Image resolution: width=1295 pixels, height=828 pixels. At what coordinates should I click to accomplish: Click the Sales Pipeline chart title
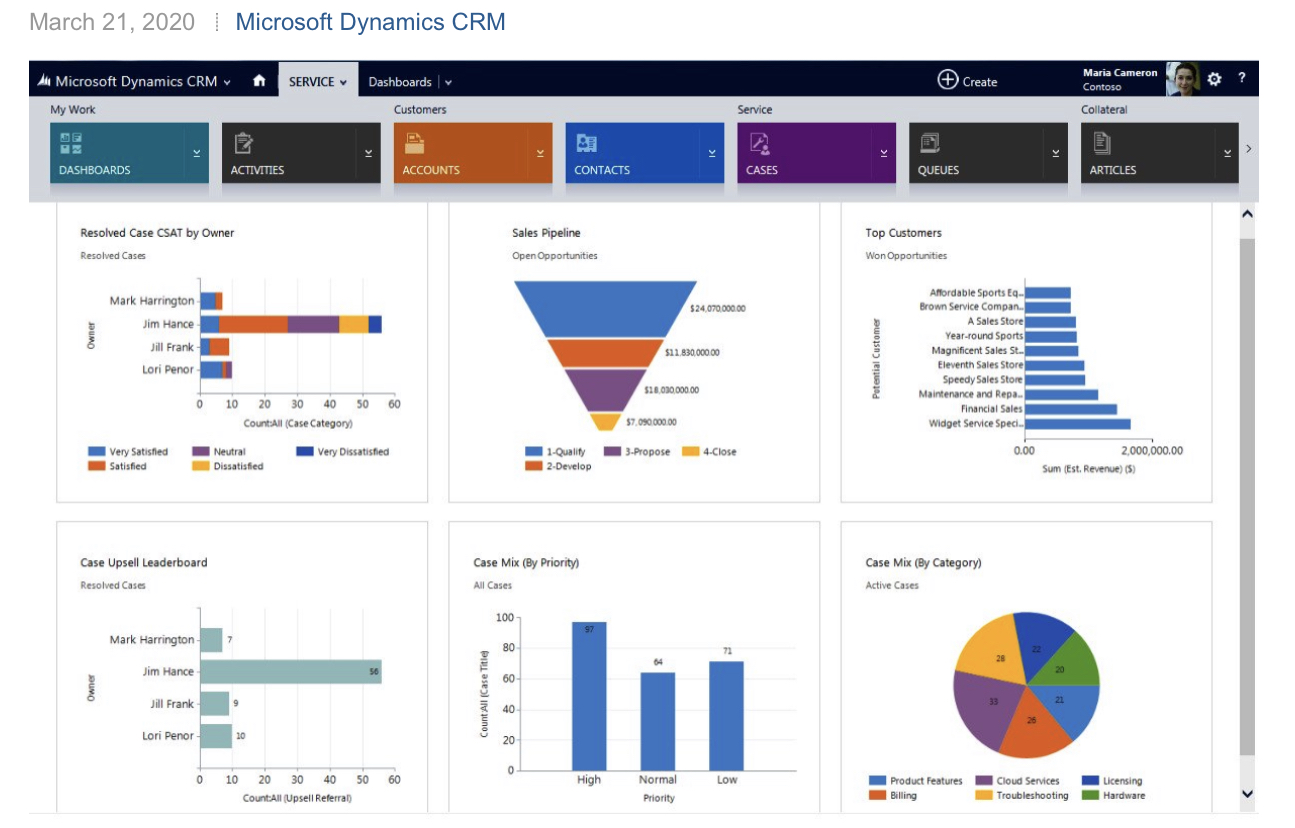click(x=546, y=233)
